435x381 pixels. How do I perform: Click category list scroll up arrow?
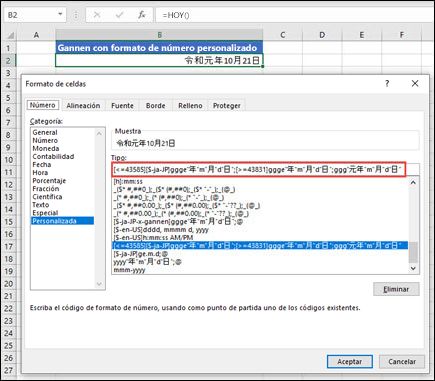[x=99, y=133]
